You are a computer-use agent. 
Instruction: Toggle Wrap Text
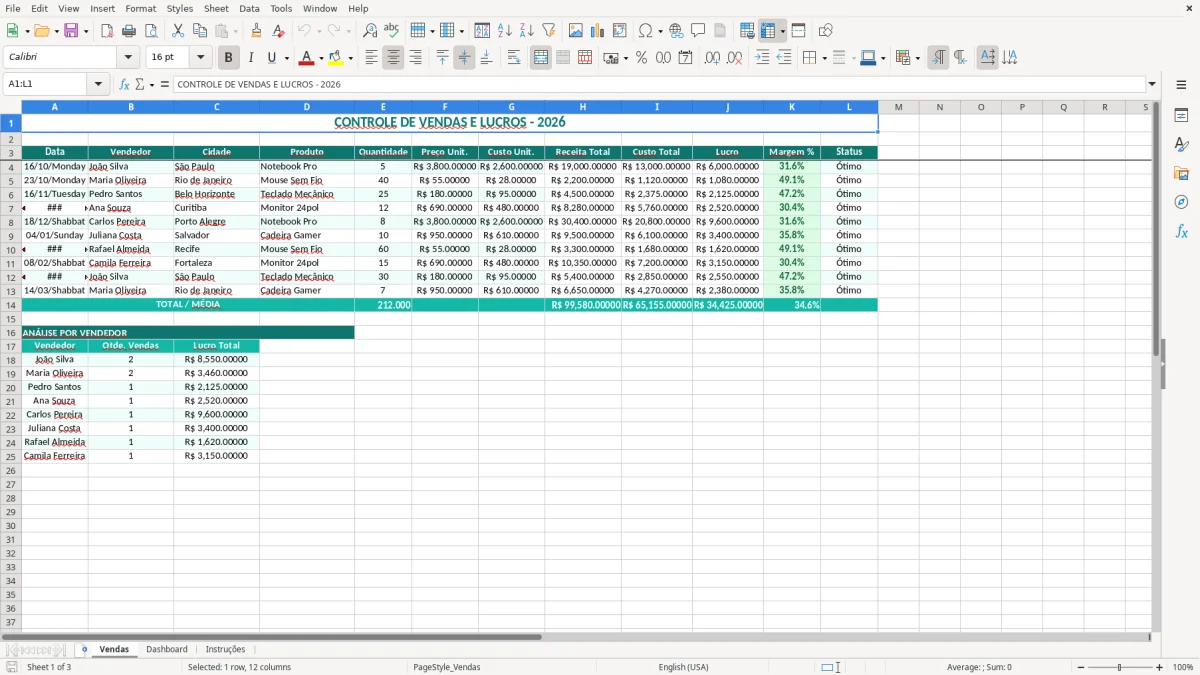[x=513, y=58]
